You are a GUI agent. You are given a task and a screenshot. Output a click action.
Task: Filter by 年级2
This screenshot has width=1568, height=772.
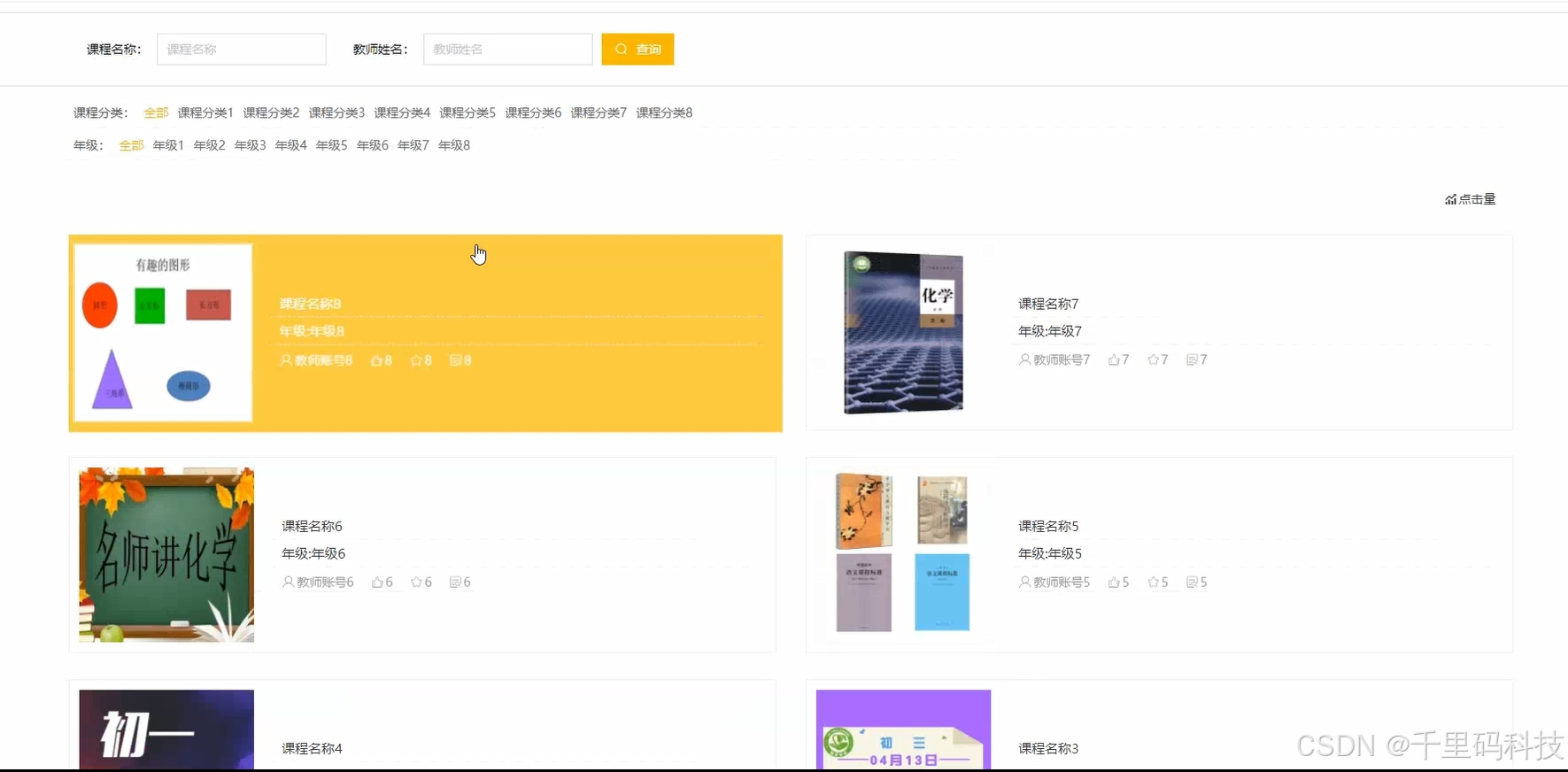point(209,145)
